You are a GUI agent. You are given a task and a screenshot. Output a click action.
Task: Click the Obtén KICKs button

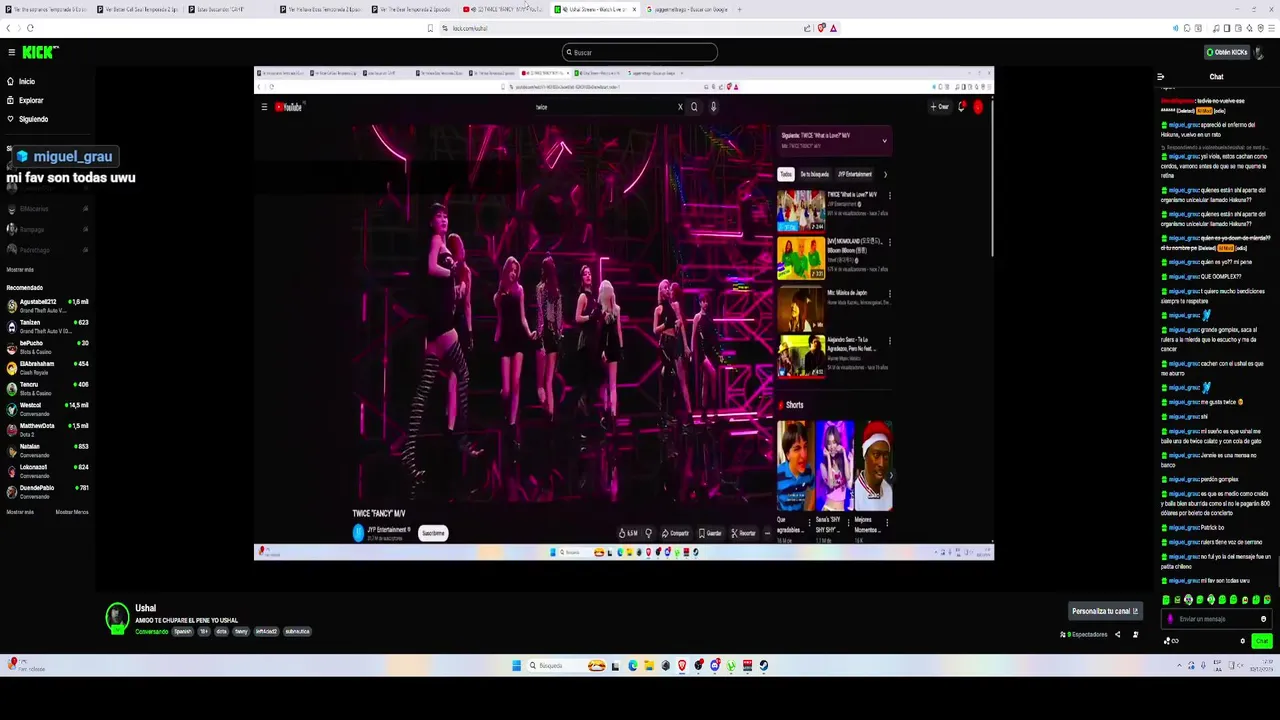pyautogui.click(x=1227, y=52)
